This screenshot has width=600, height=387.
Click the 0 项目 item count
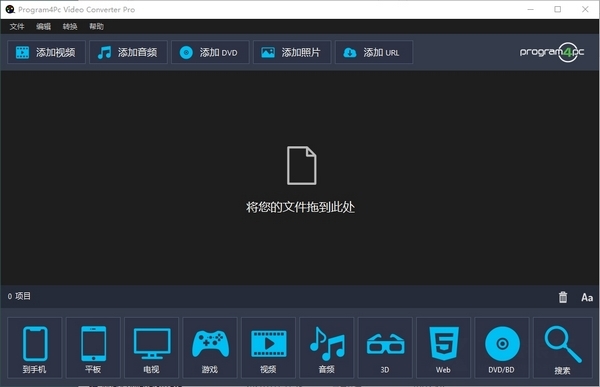[x=19, y=296]
